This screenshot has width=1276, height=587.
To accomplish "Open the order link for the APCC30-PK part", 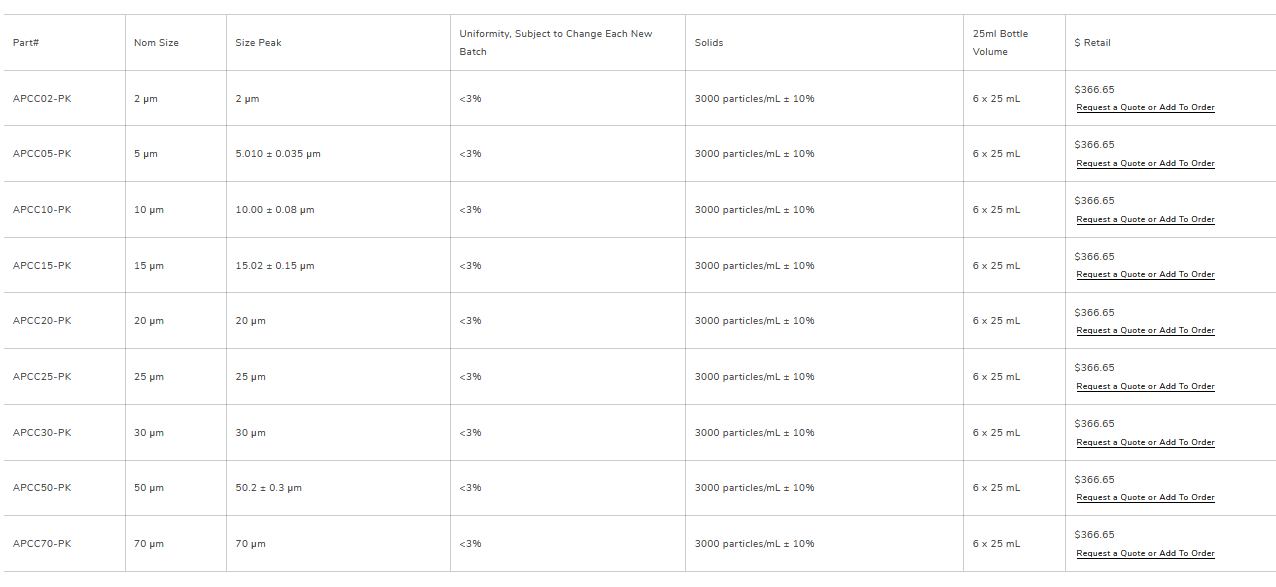I will click(x=1145, y=443).
